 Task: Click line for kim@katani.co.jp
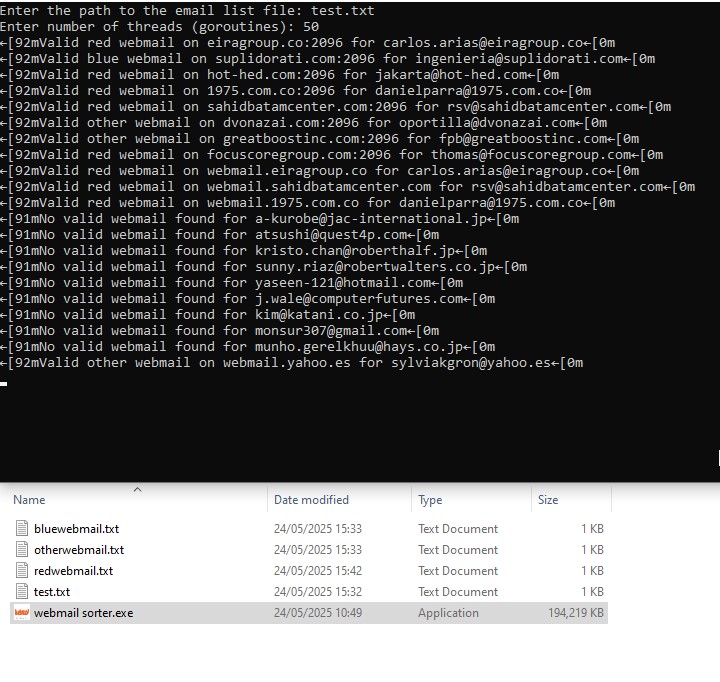(x=208, y=315)
